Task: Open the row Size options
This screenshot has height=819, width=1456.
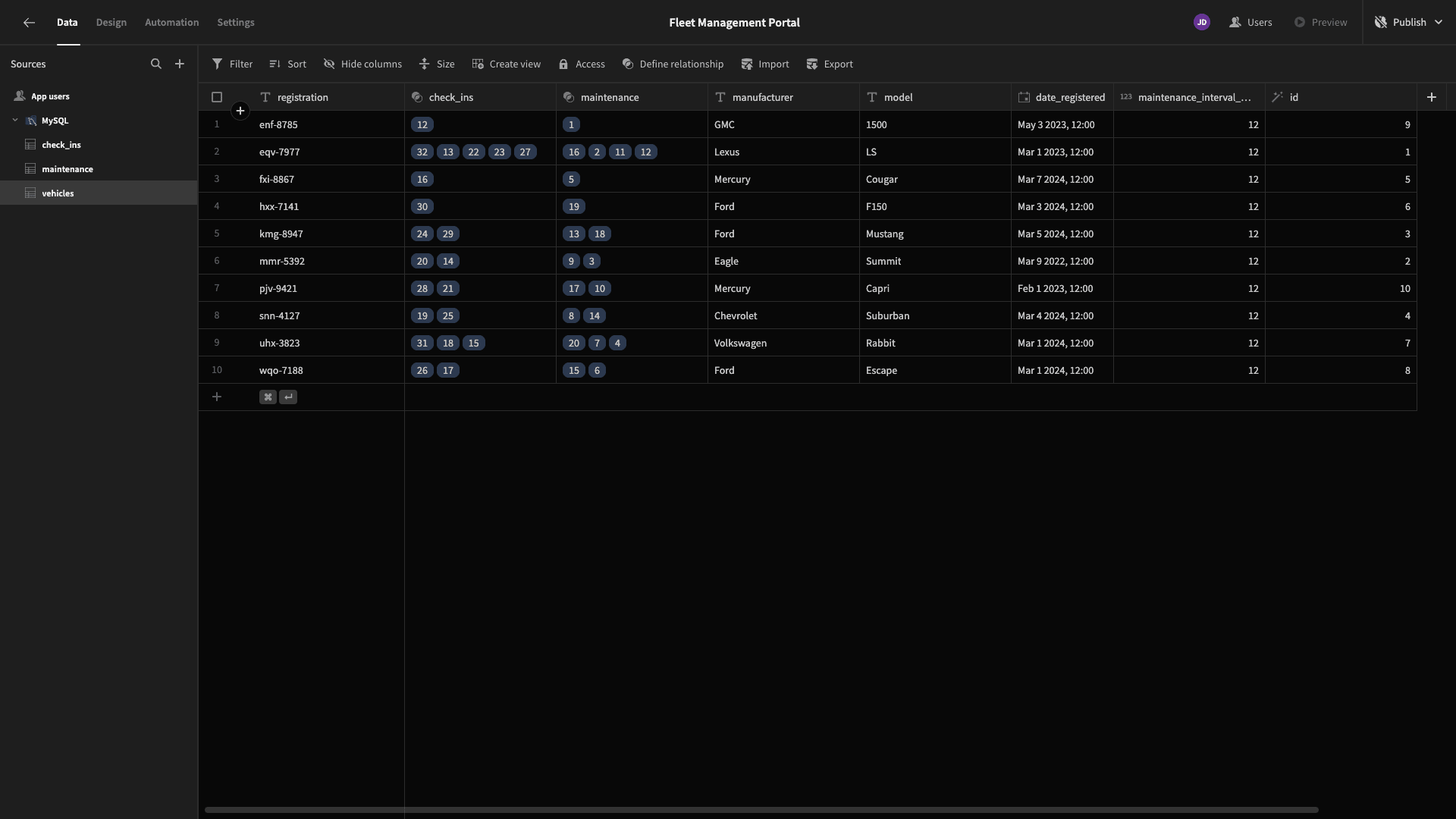Action: point(437,64)
